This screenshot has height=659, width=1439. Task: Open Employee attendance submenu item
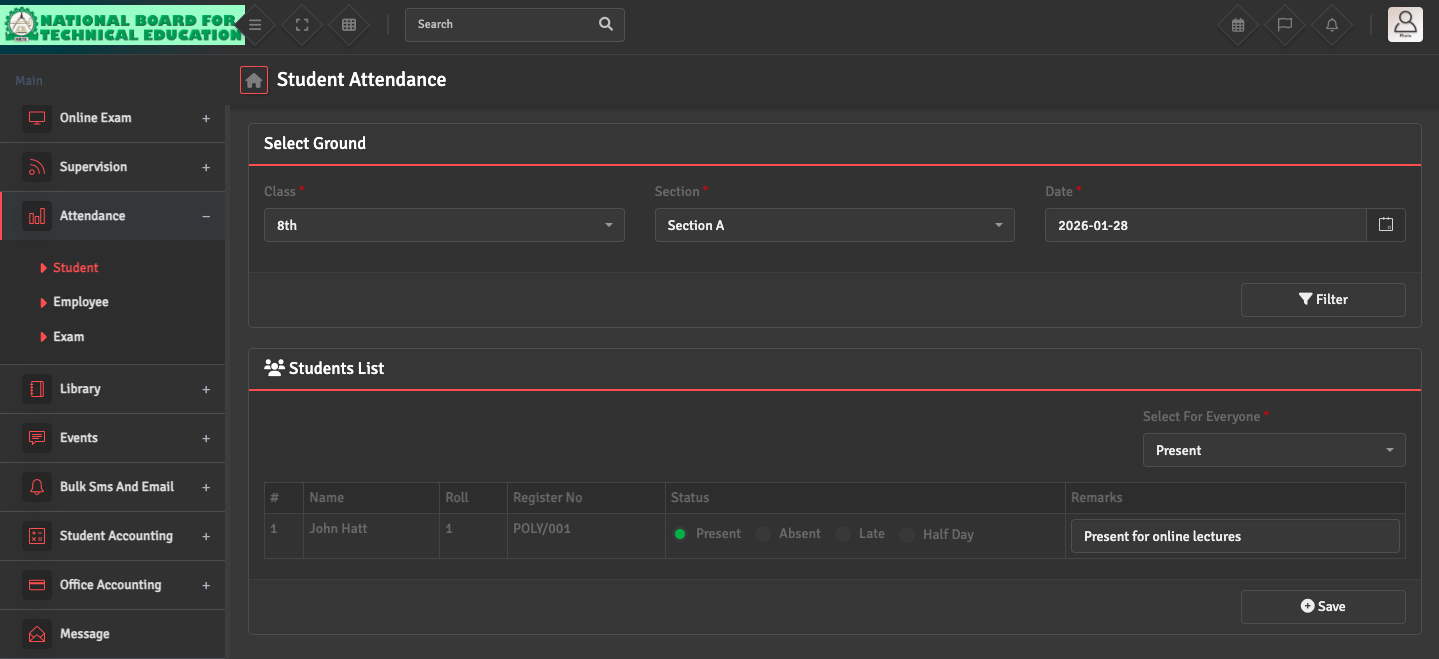(80, 302)
